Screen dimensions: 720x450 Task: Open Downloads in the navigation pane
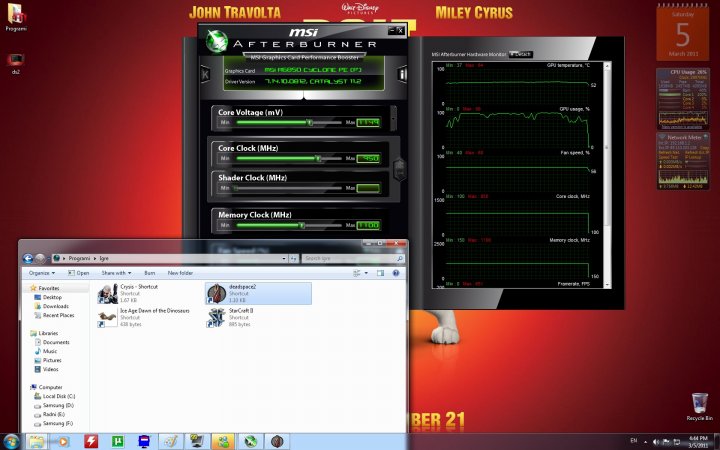point(51,306)
